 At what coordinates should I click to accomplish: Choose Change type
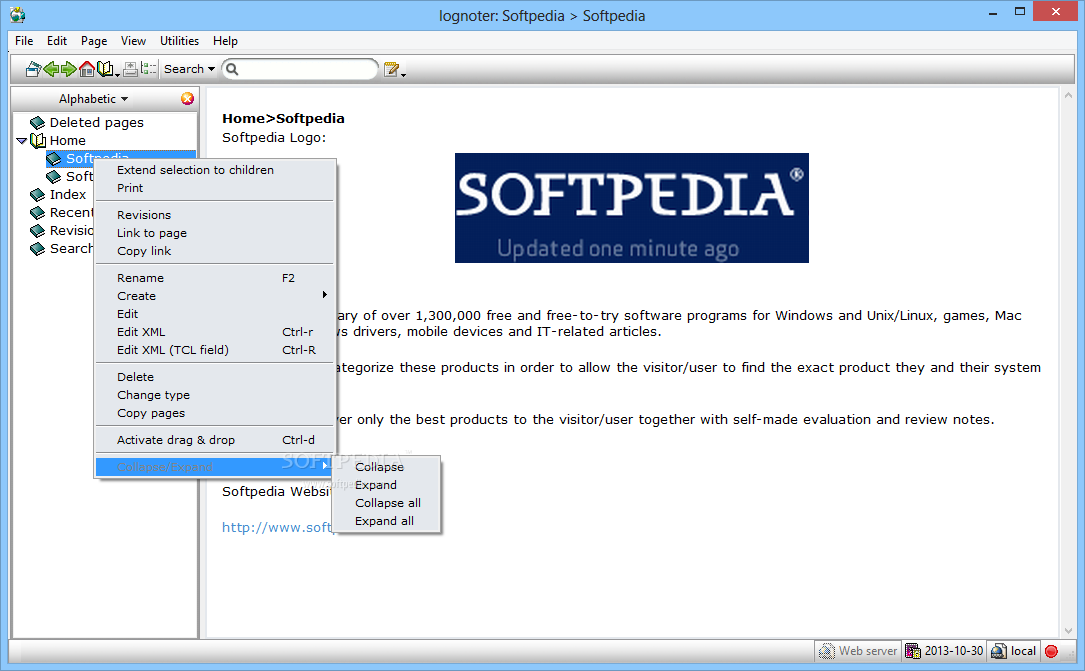215,394
